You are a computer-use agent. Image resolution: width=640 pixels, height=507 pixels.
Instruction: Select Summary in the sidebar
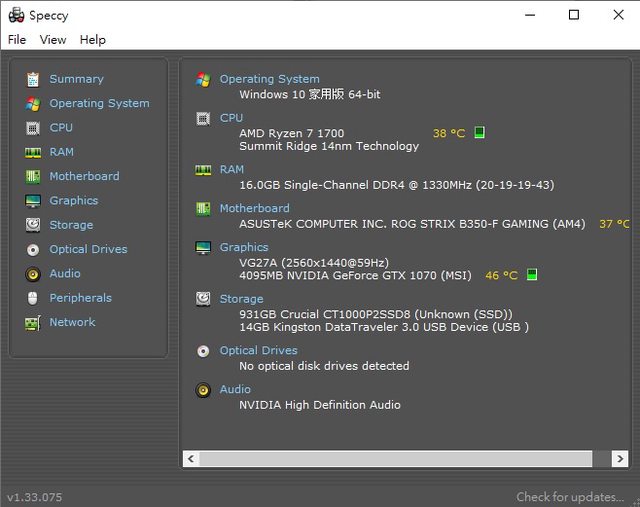point(76,79)
